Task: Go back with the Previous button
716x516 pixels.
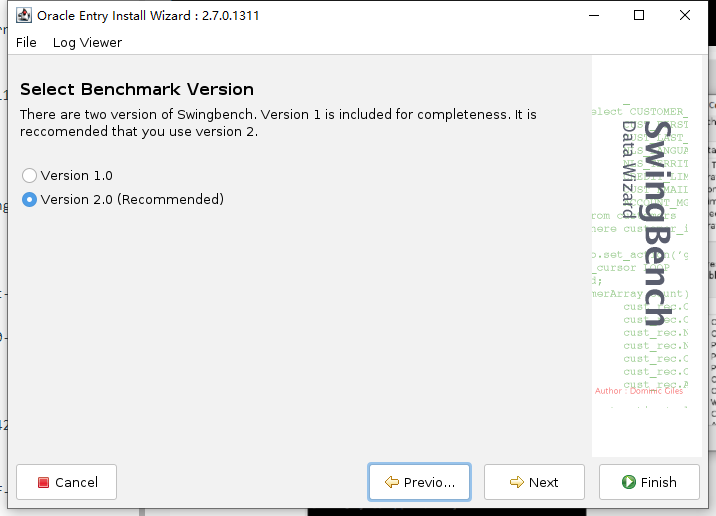Action: 419,482
